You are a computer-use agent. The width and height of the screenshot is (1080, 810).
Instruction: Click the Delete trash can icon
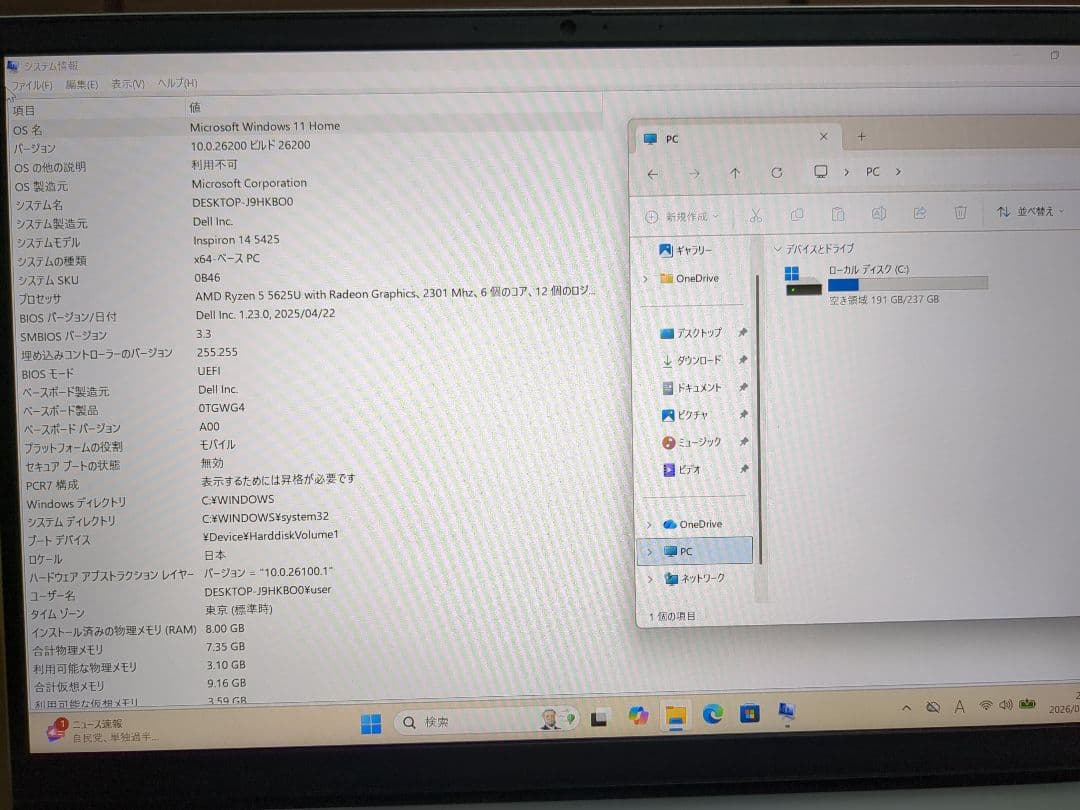[960, 213]
